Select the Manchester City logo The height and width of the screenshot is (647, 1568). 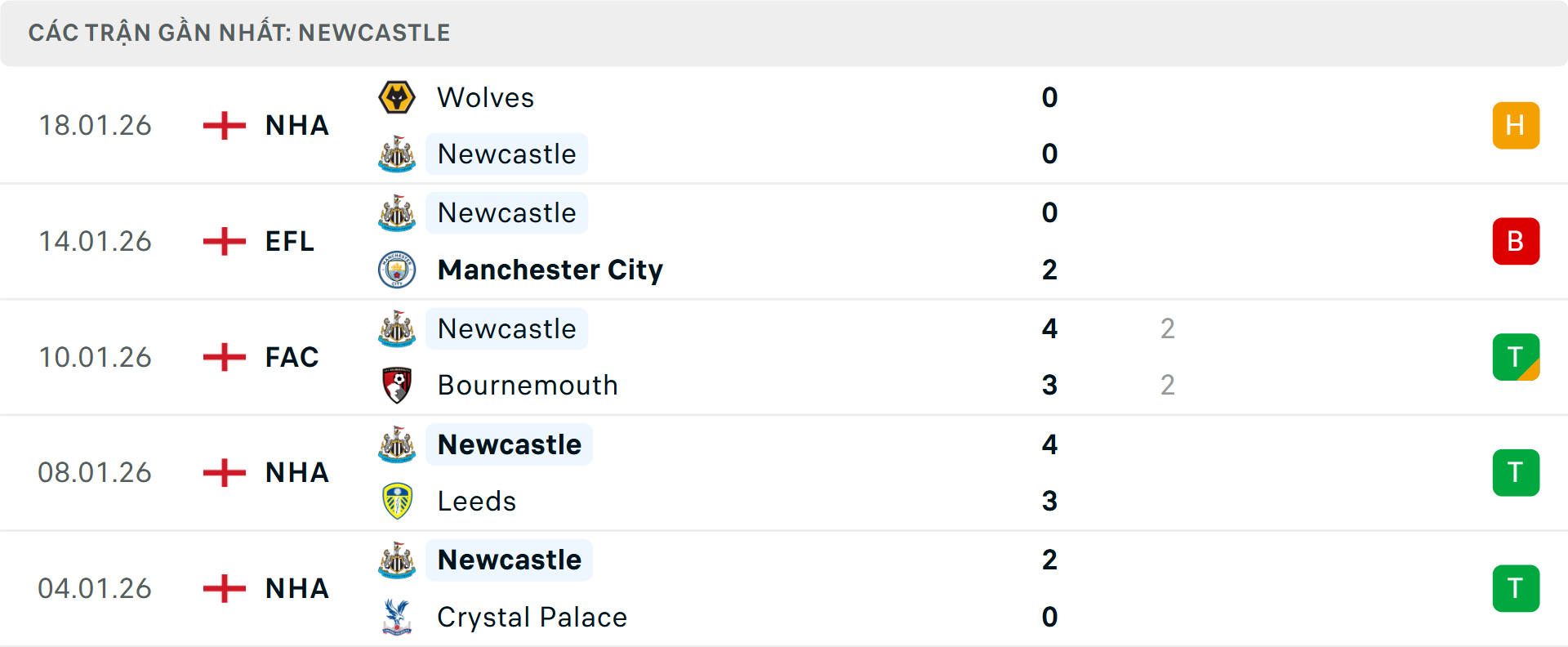pos(397,270)
